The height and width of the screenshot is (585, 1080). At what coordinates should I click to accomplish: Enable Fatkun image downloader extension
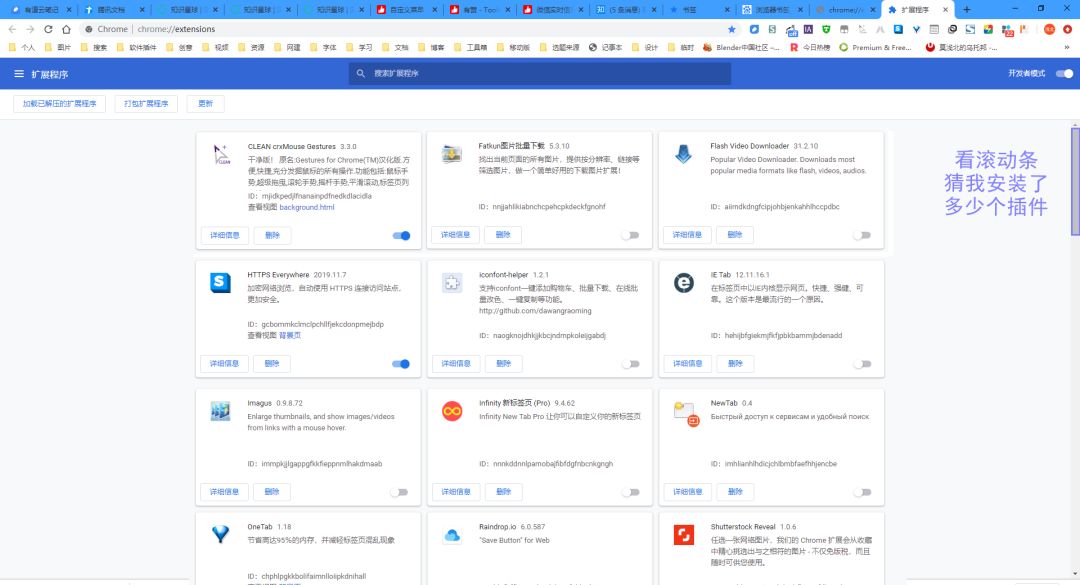coord(630,236)
